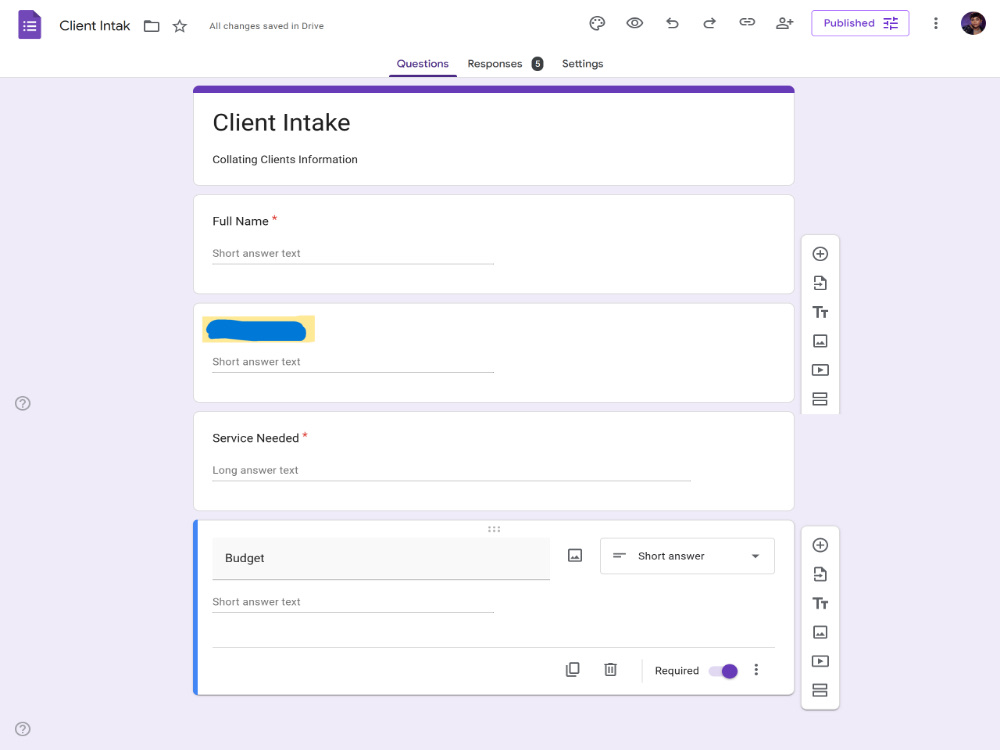This screenshot has width=1000, height=750.
Task: Open the Short answer type dropdown
Action: click(x=687, y=556)
